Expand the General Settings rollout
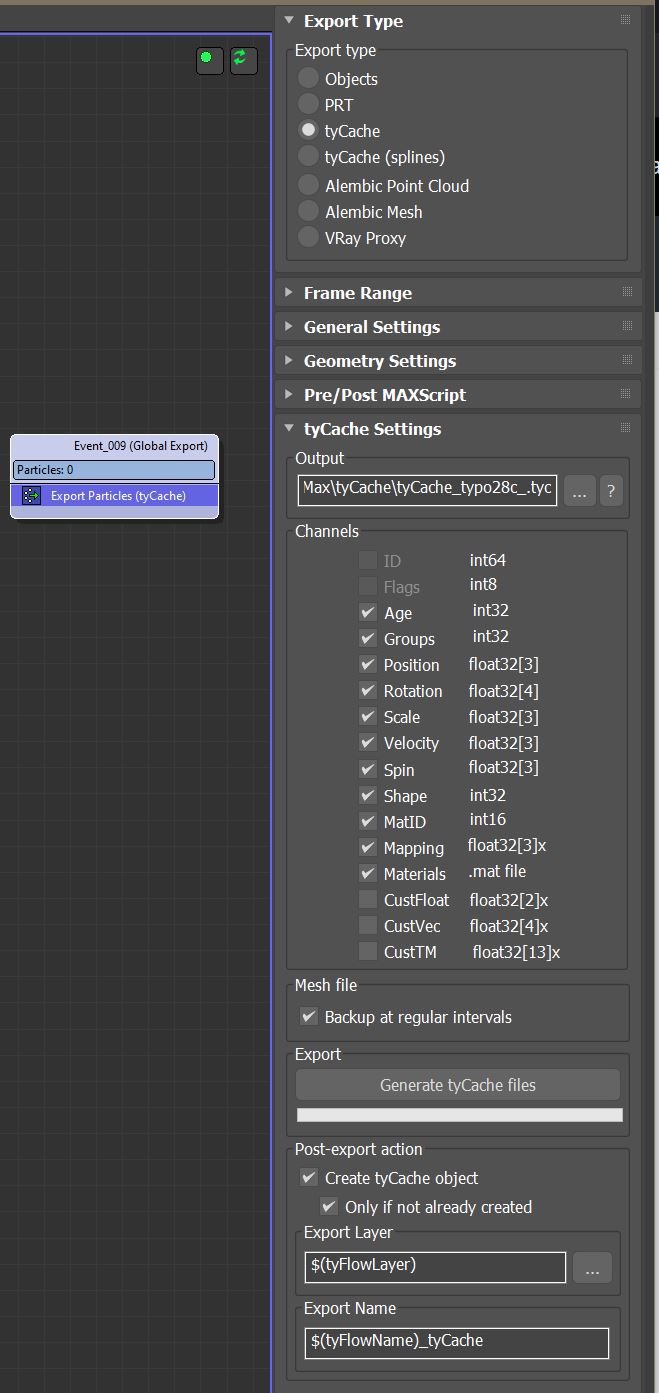659x1393 pixels. [371, 327]
